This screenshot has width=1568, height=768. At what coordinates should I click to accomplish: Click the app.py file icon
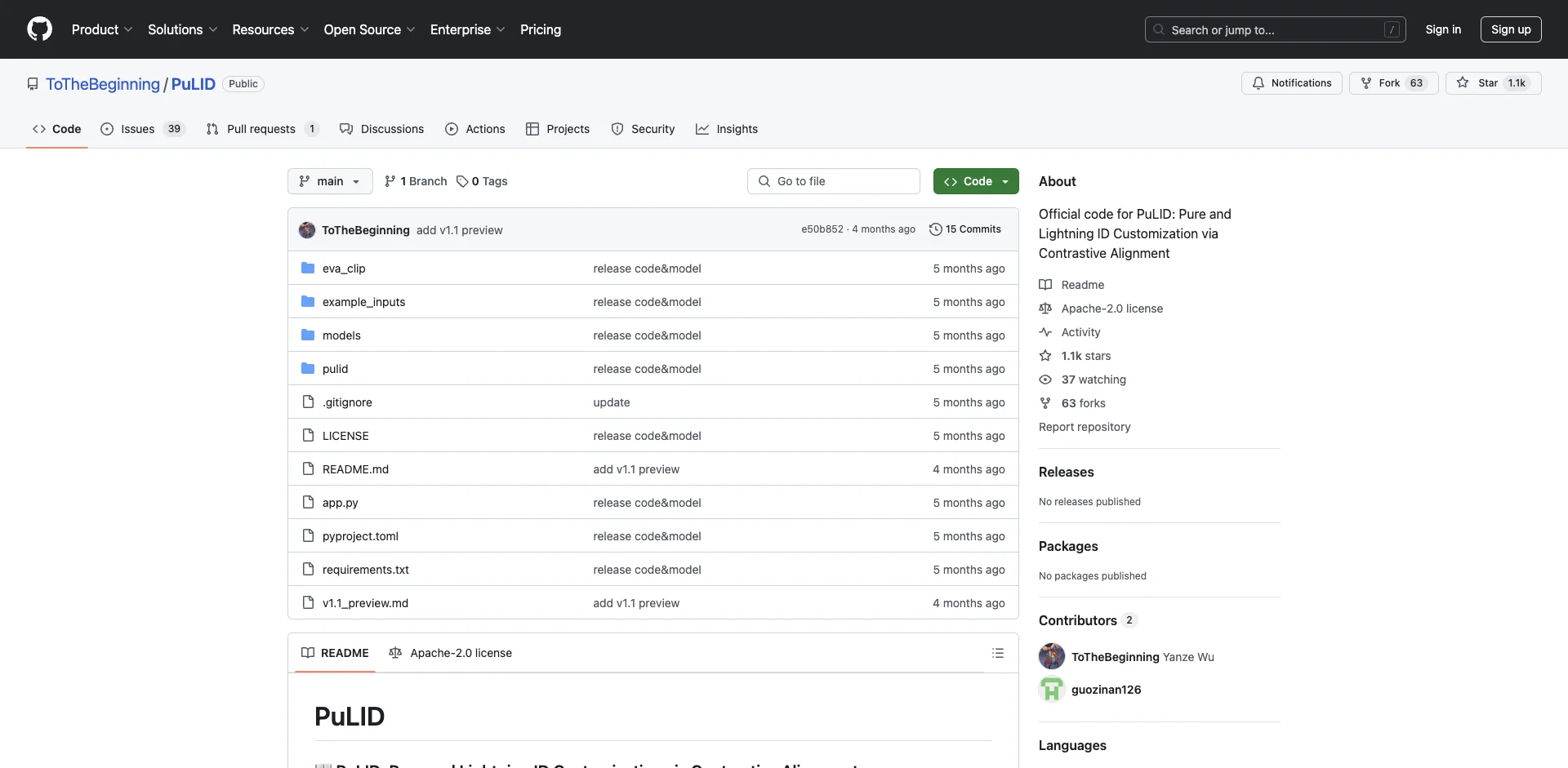[x=308, y=502]
